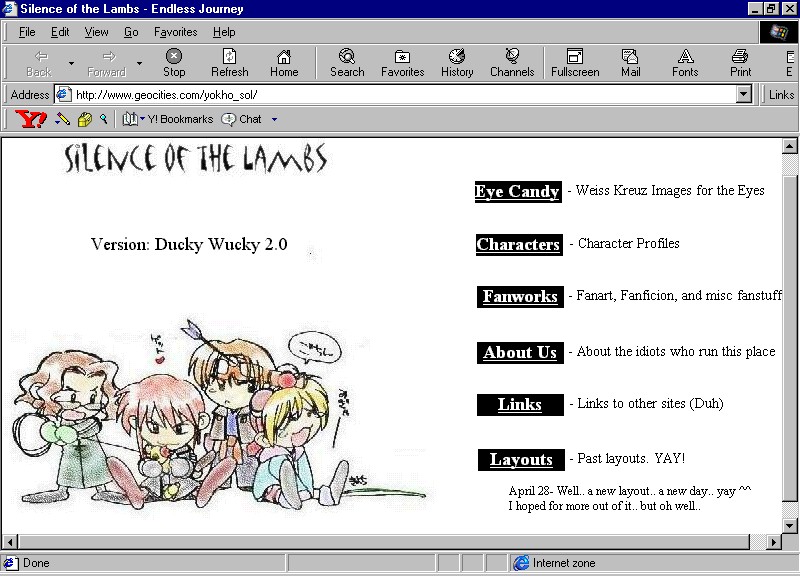Open the File menu
The height and width of the screenshot is (576, 800).
(27, 32)
